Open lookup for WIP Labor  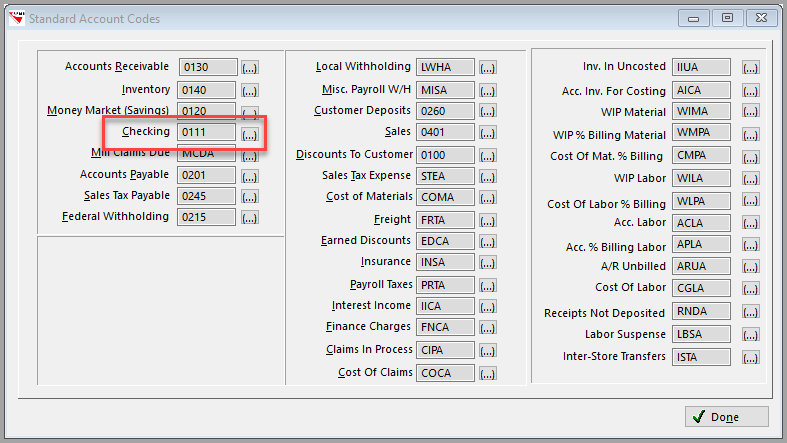pyautogui.click(x=750, y=179)
